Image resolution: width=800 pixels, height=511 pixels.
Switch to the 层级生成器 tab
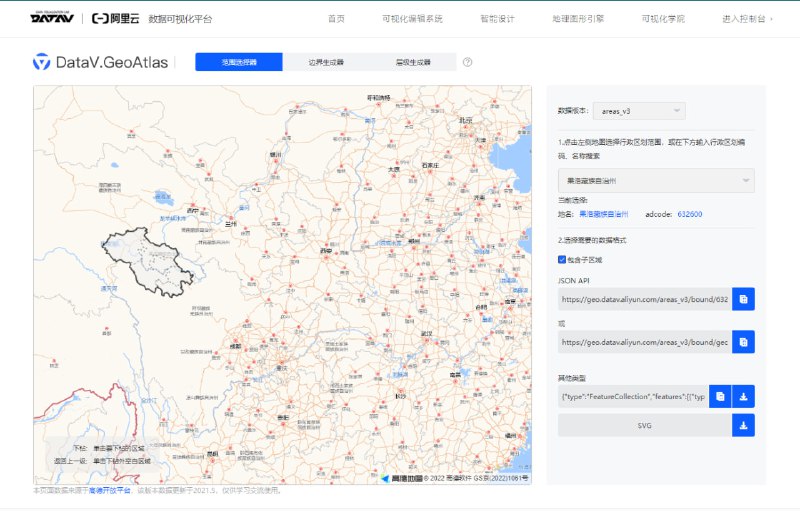(413, 62)
